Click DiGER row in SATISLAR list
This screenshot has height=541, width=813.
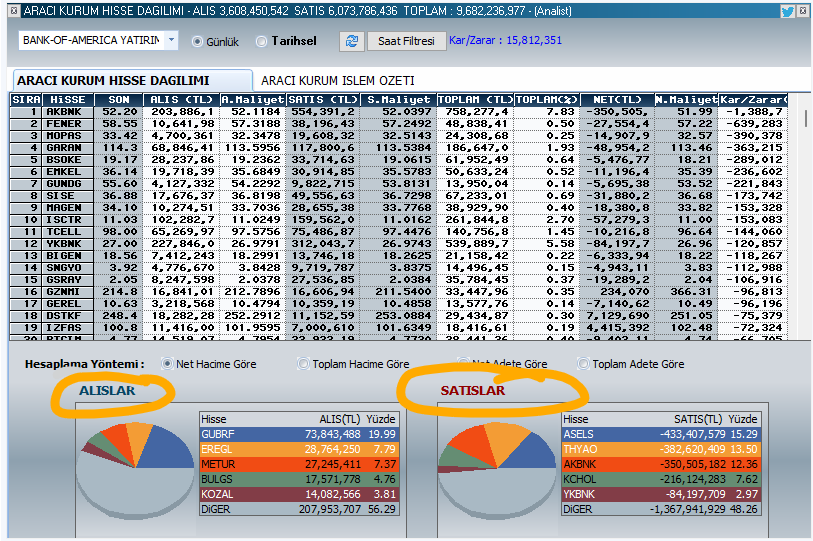tap(661, 509)
